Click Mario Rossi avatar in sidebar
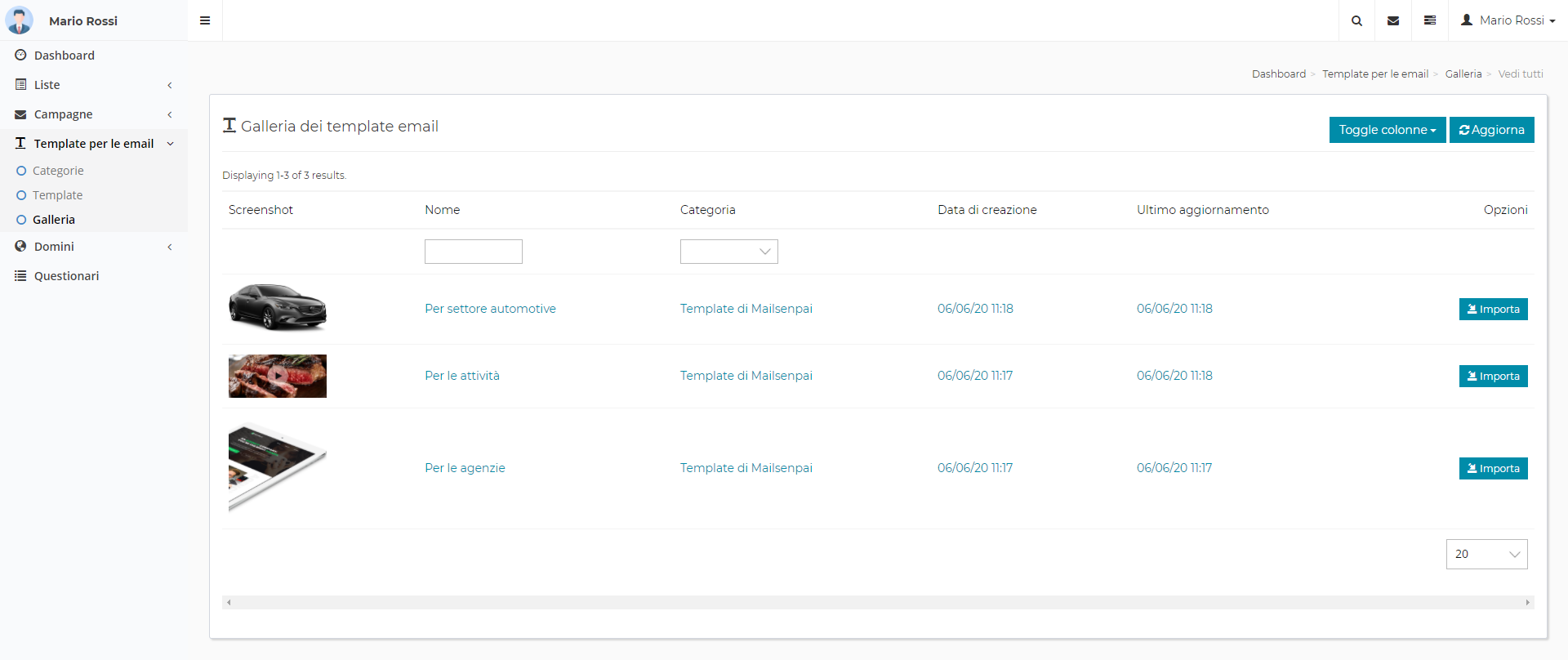 tap(19, 20)
